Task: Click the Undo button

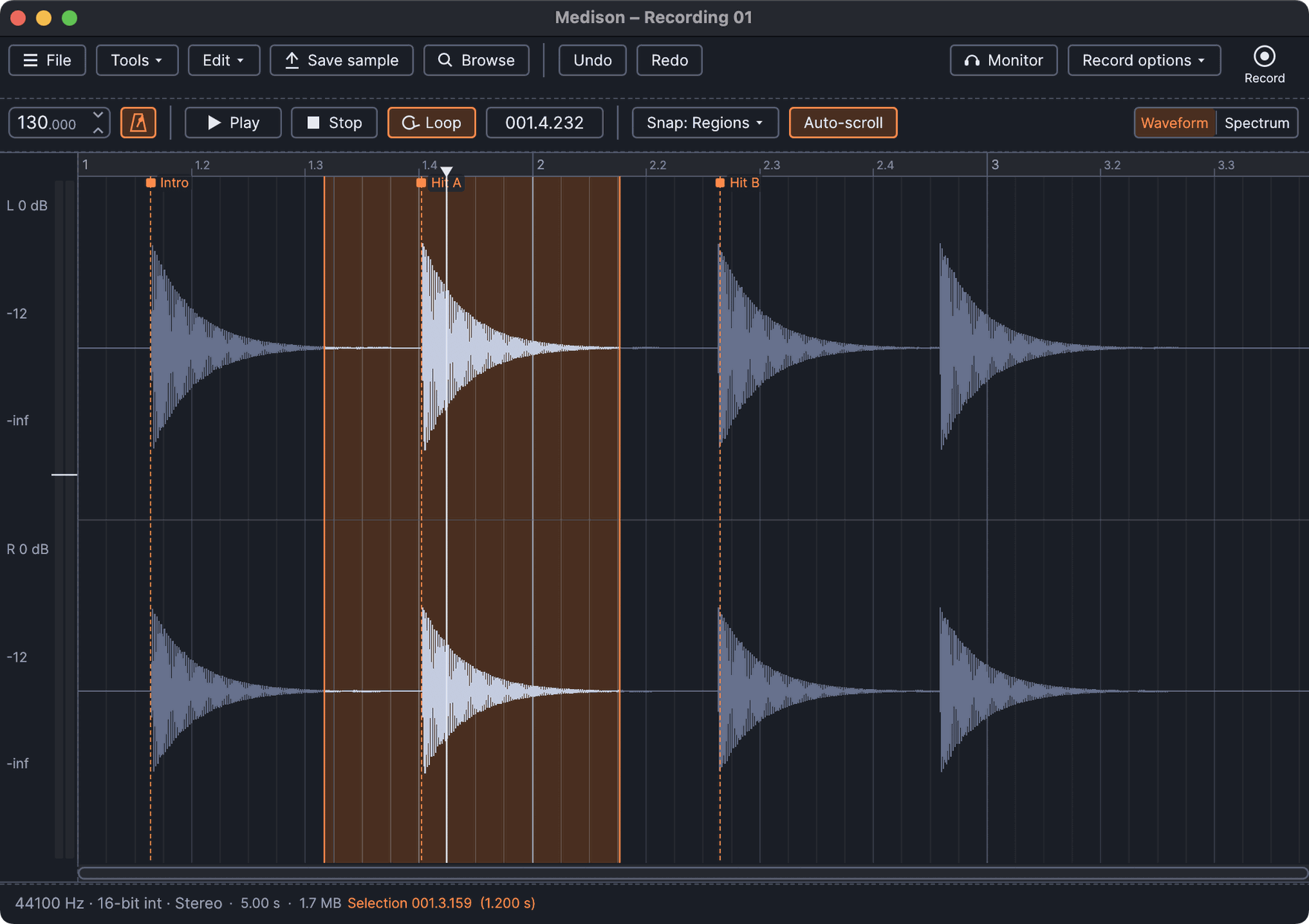Action: point(592,60)
